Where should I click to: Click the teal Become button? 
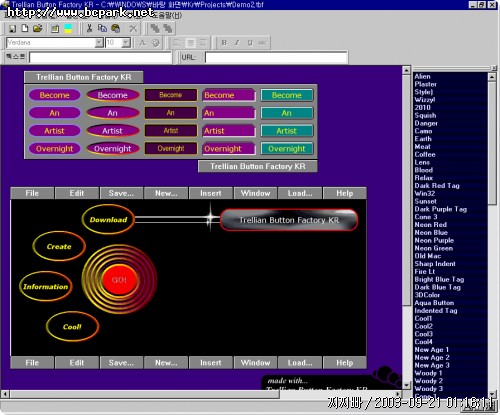287,95
